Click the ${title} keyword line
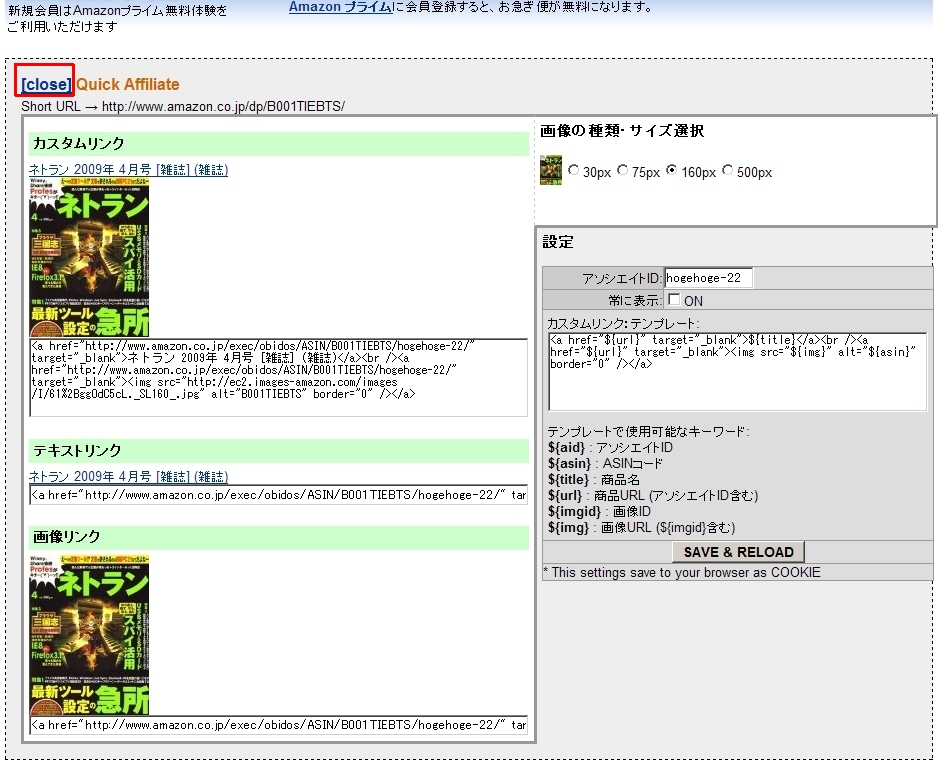 (x=593, y=480)
